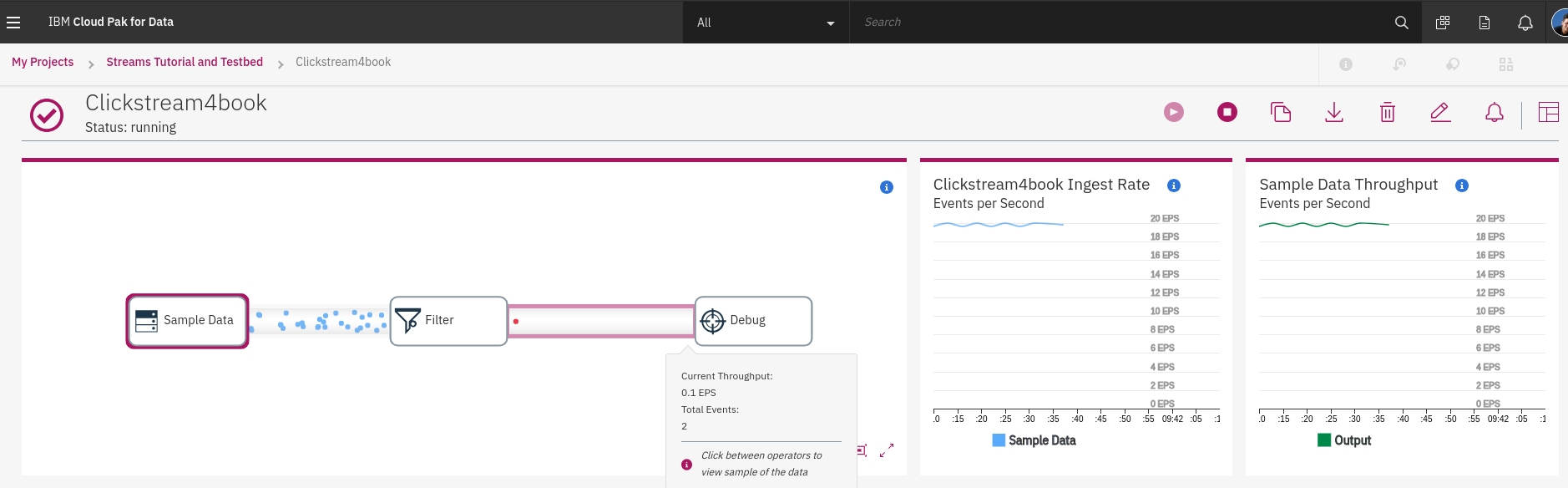Select the Debug operator node
Image resolution: width=1568 pixels, height=488 pixels.
(753, 321)
